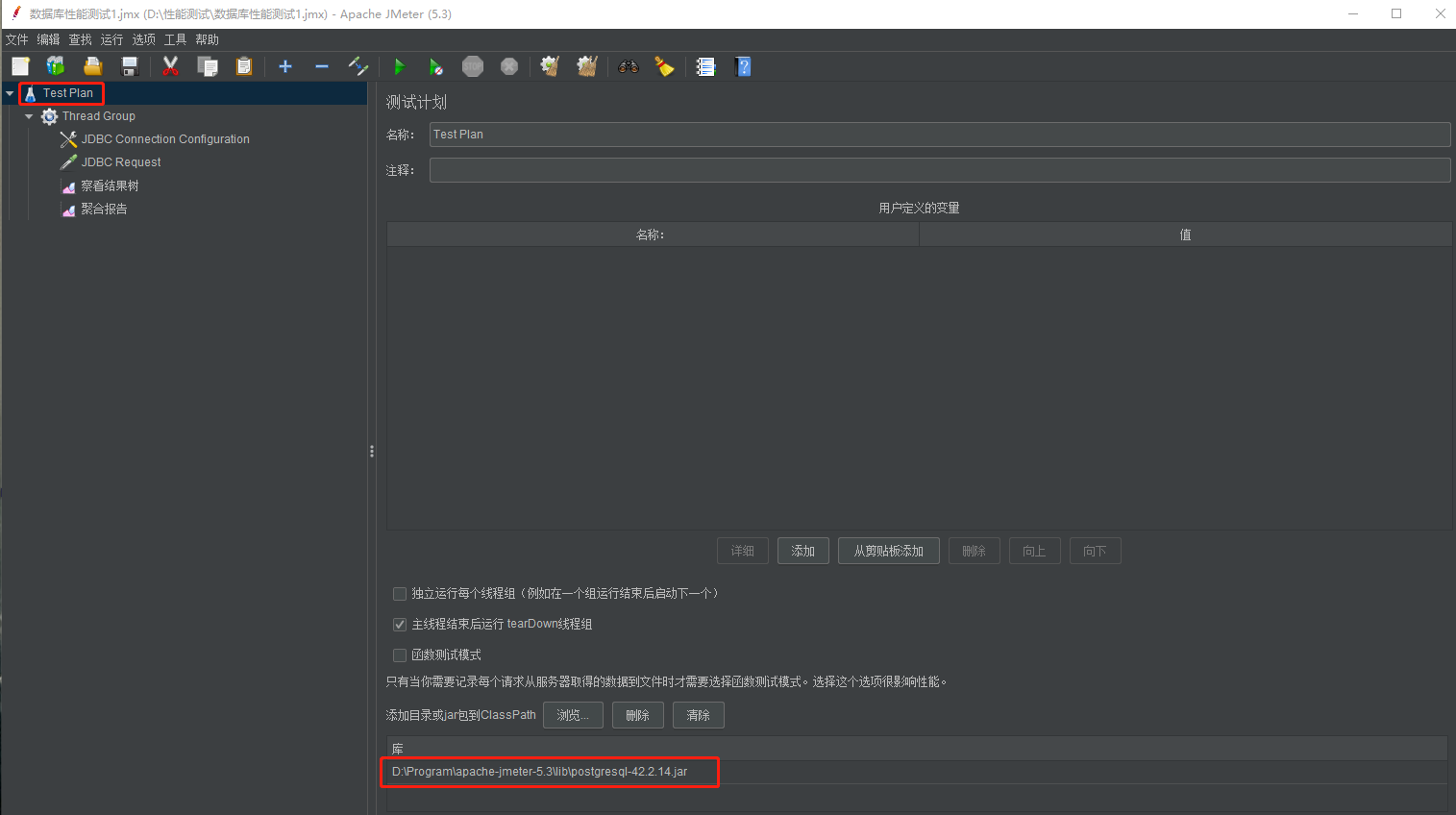Enable 函数测试模式 checkbox

point(399,655)
